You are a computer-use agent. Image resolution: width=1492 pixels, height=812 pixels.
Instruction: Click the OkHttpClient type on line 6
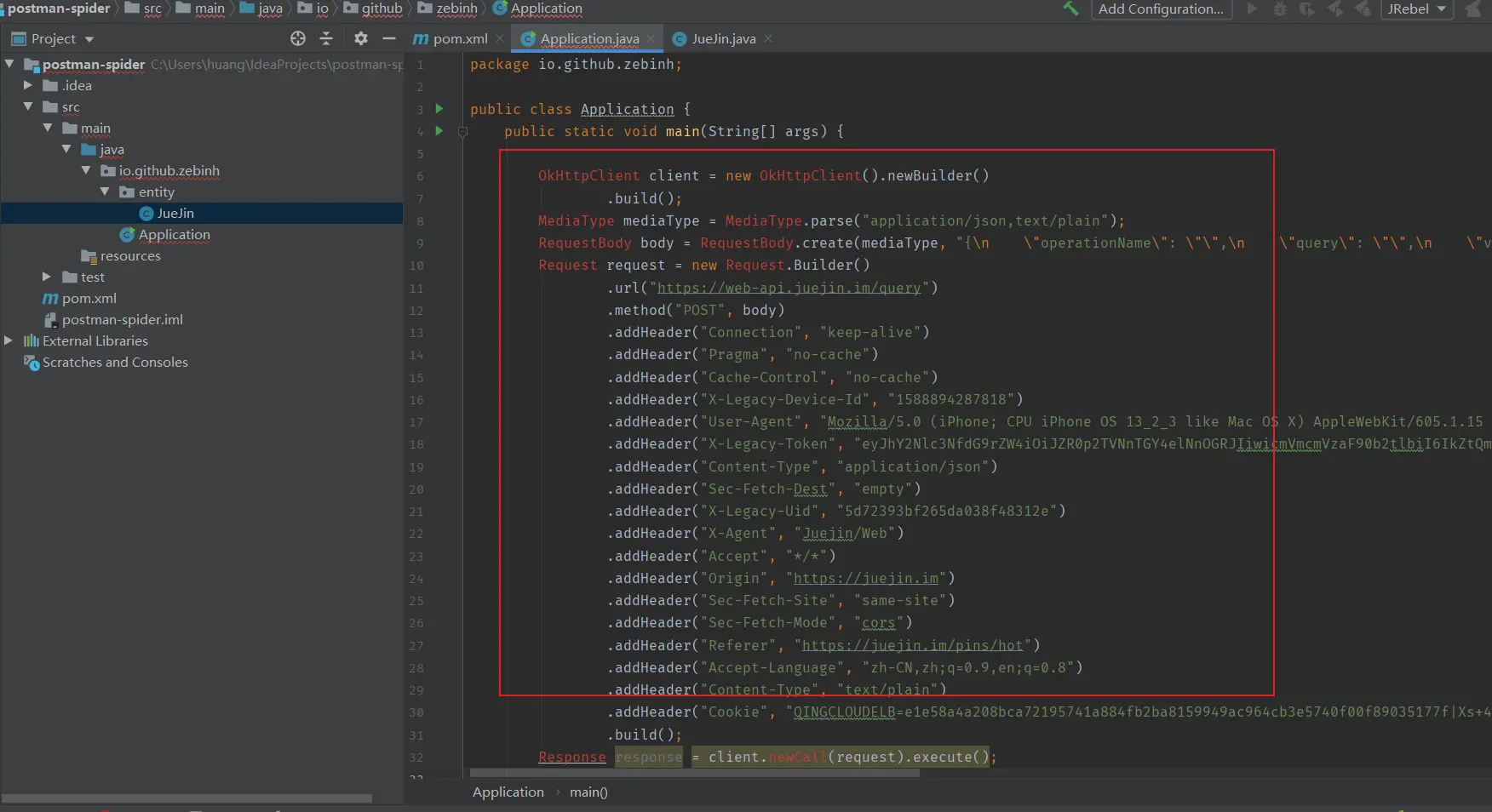coord(588,175)
